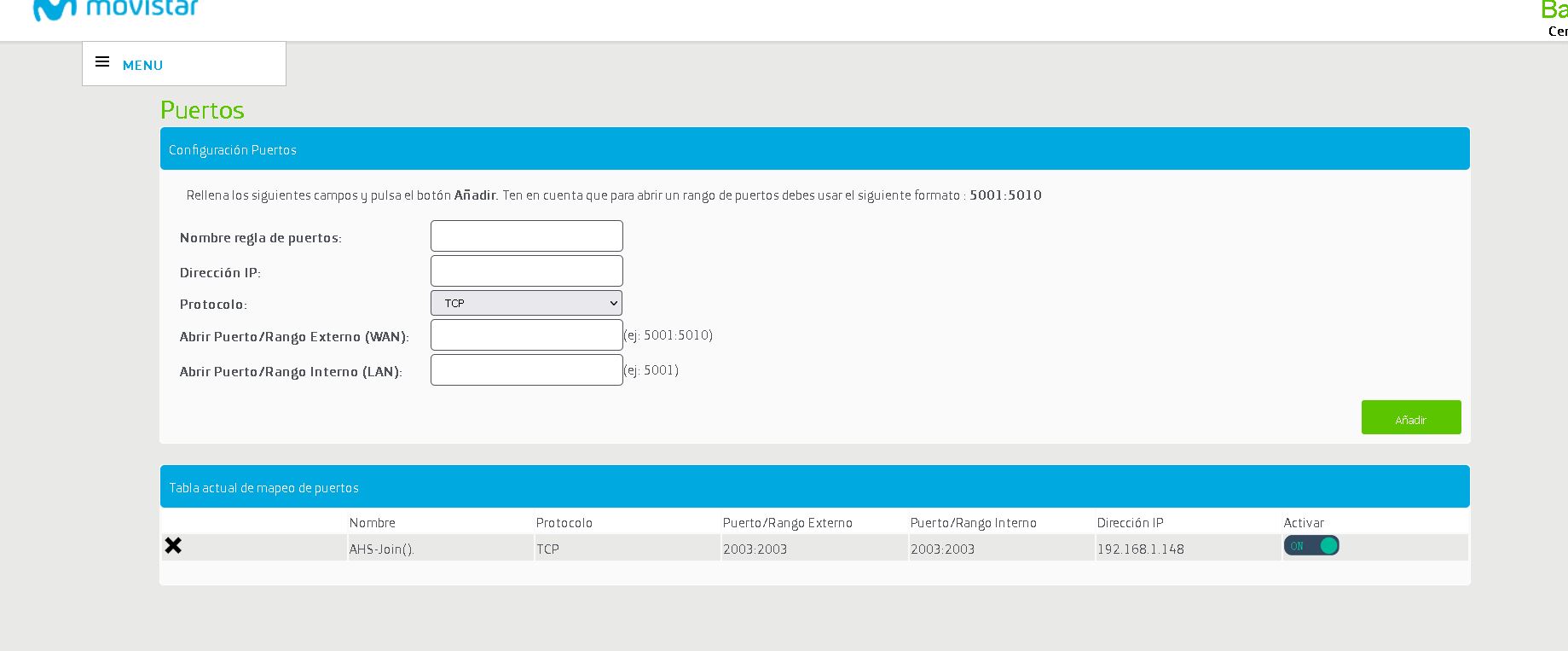
Task: Click the Tabla actual de mapeo header
Action: tap(814, 487)
